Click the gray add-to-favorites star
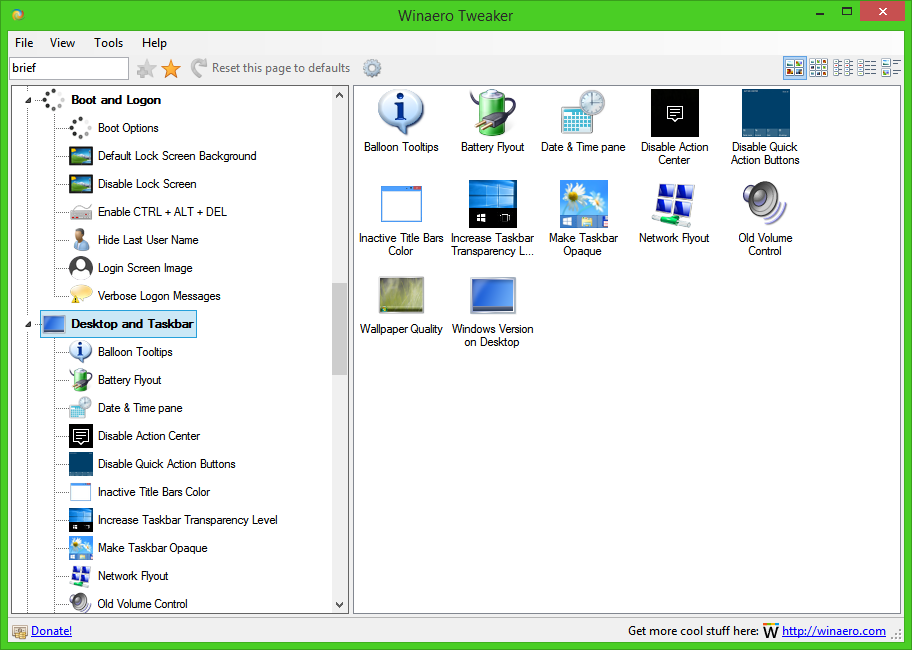The width and height of the screenshot is (912, 650). coord(146,69)
